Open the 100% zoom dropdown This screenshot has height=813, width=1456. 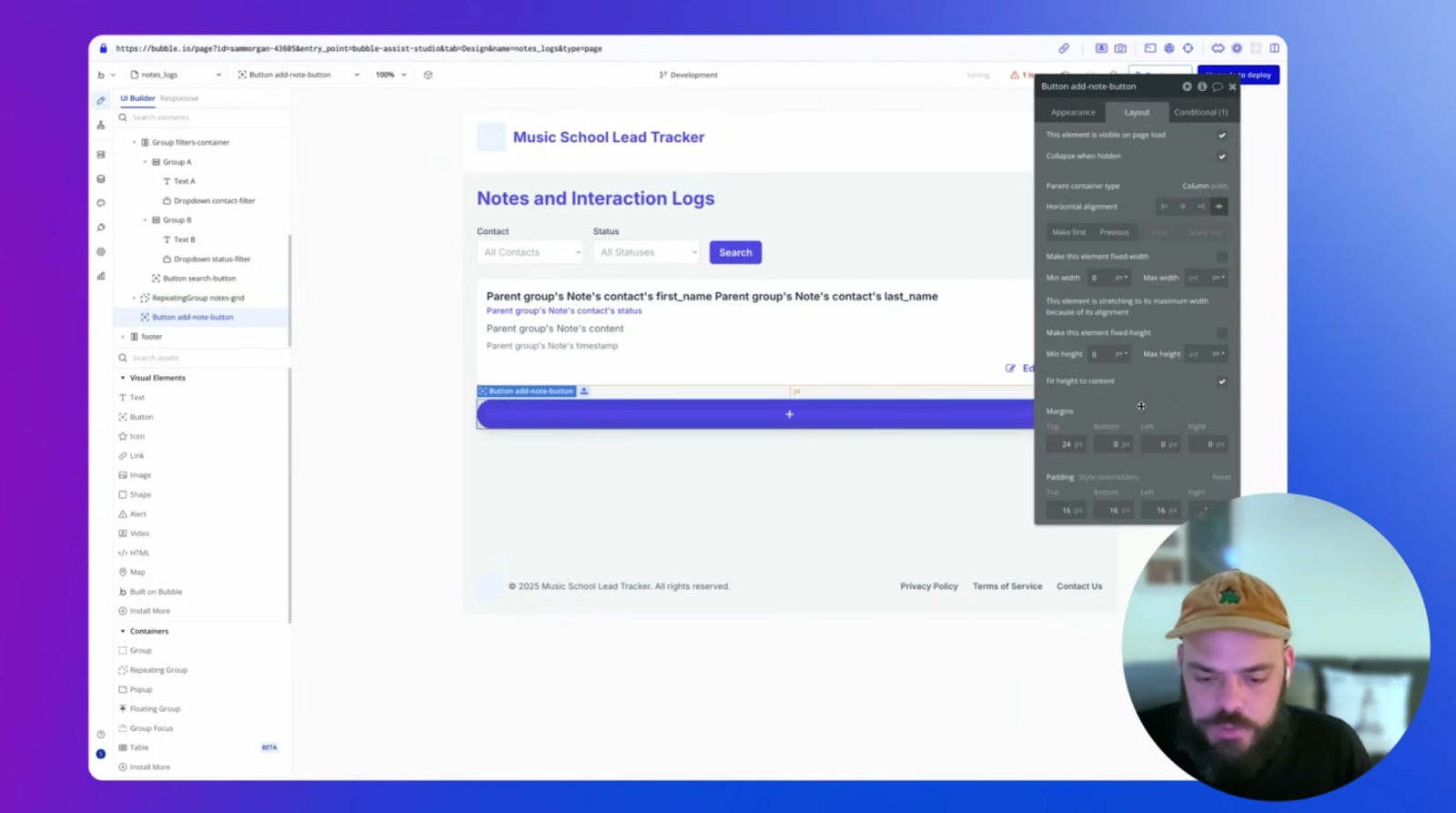tap(391, 75)
